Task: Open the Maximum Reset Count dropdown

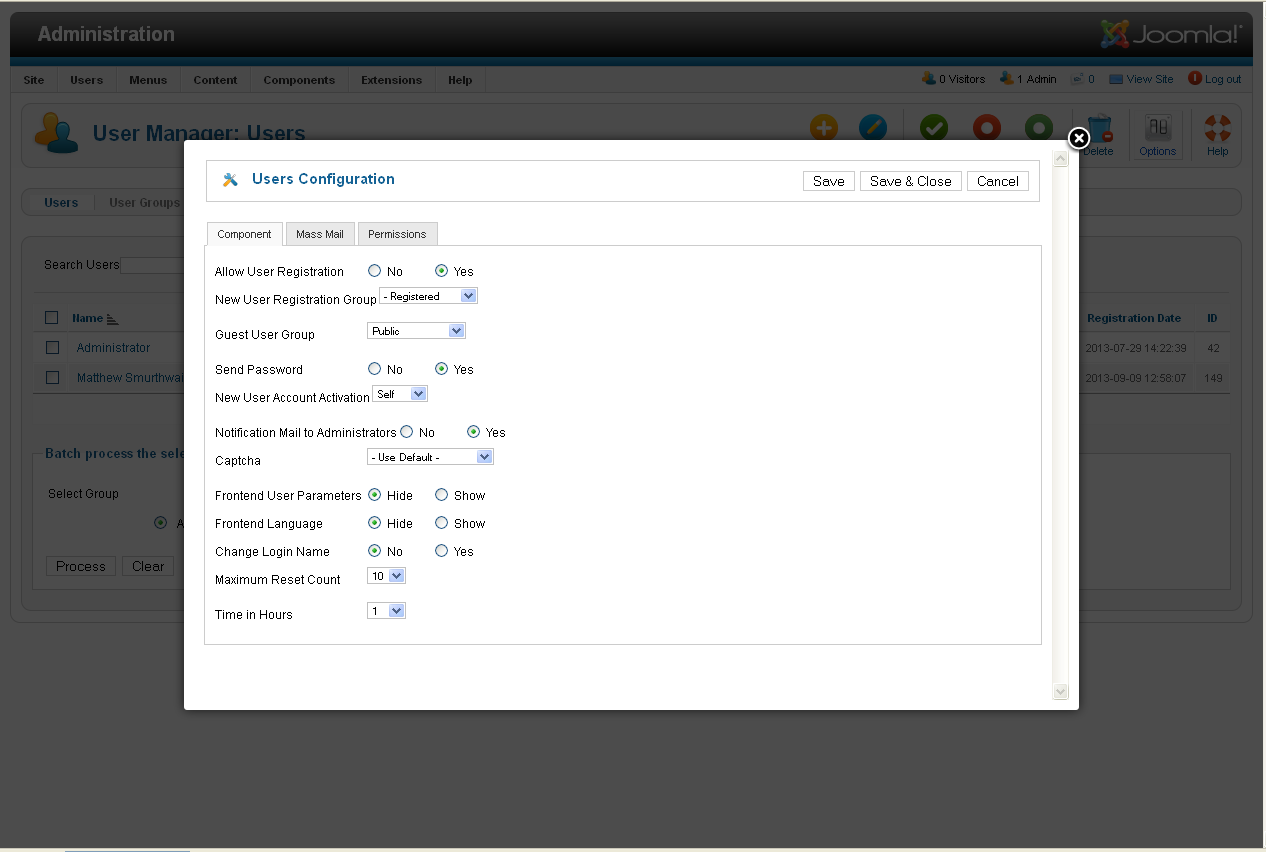Action: pos(386,576)
